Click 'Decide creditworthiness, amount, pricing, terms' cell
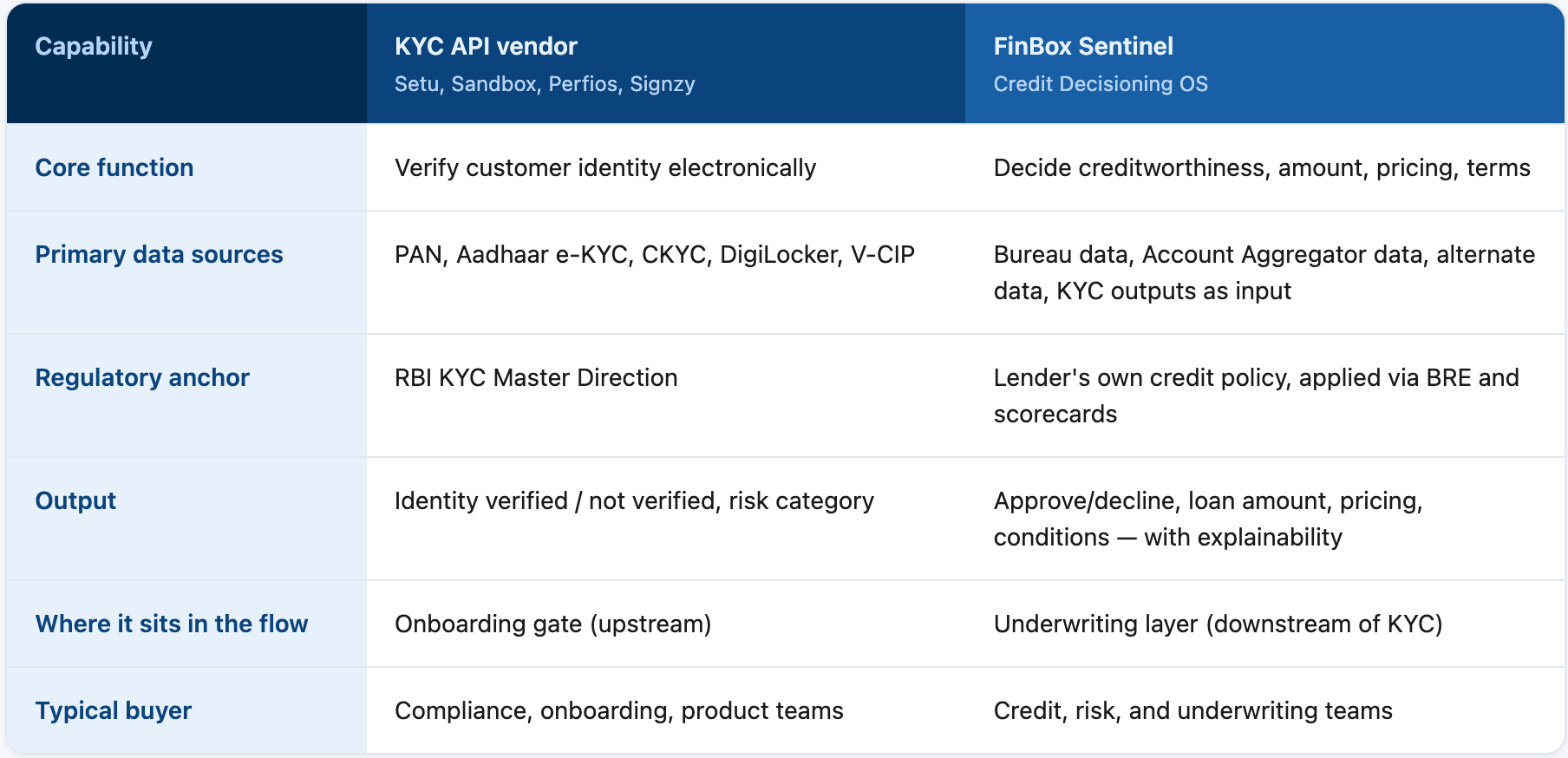Screen dimensions: 1568x758 (x=1262, y=167)
